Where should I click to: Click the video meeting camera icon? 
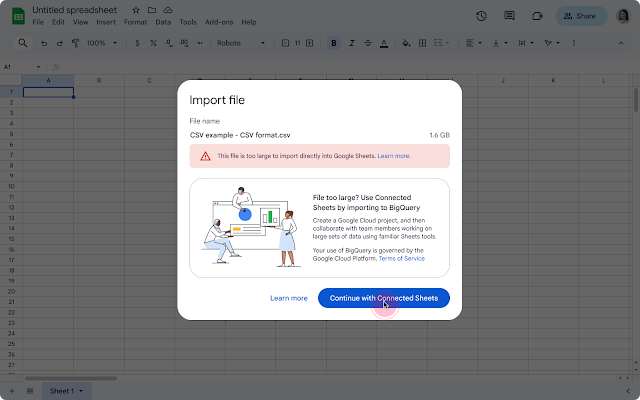[x=537, y=16]
